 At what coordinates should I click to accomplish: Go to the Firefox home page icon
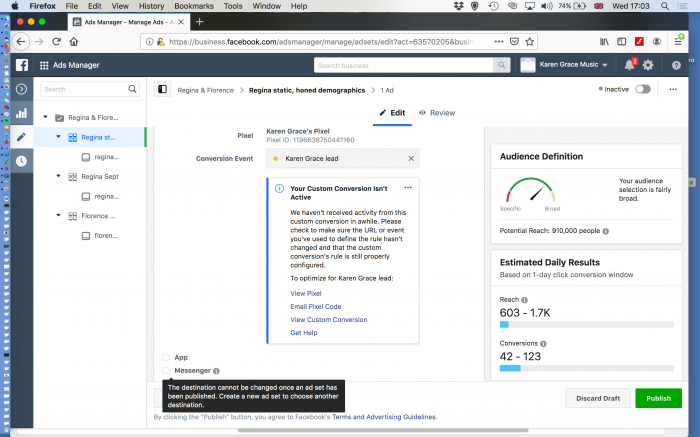pyautogui.click(x=74, y=42)
